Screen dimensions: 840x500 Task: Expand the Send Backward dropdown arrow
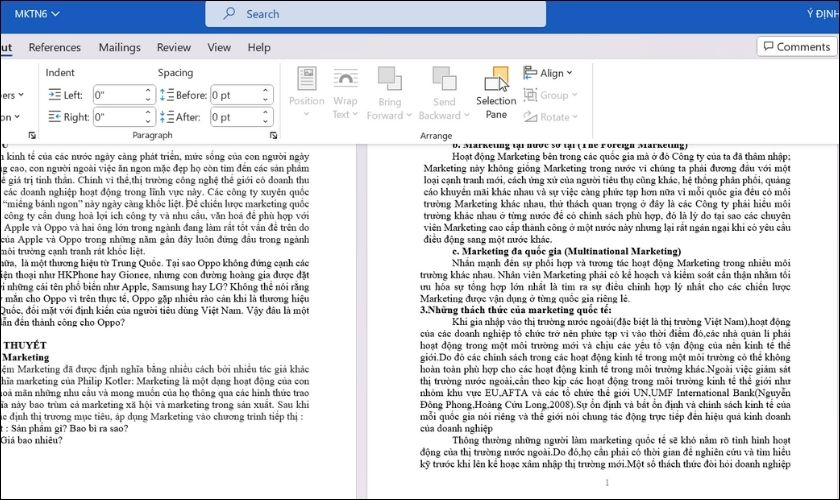pos(467,115)
